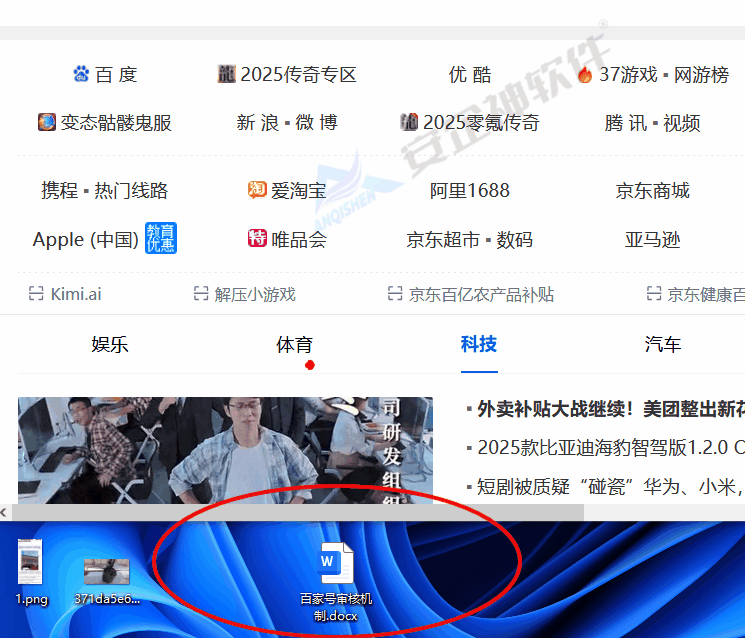Open the 京东超市·数码 link
Screen dimensions: 745x638
point(469,239)
